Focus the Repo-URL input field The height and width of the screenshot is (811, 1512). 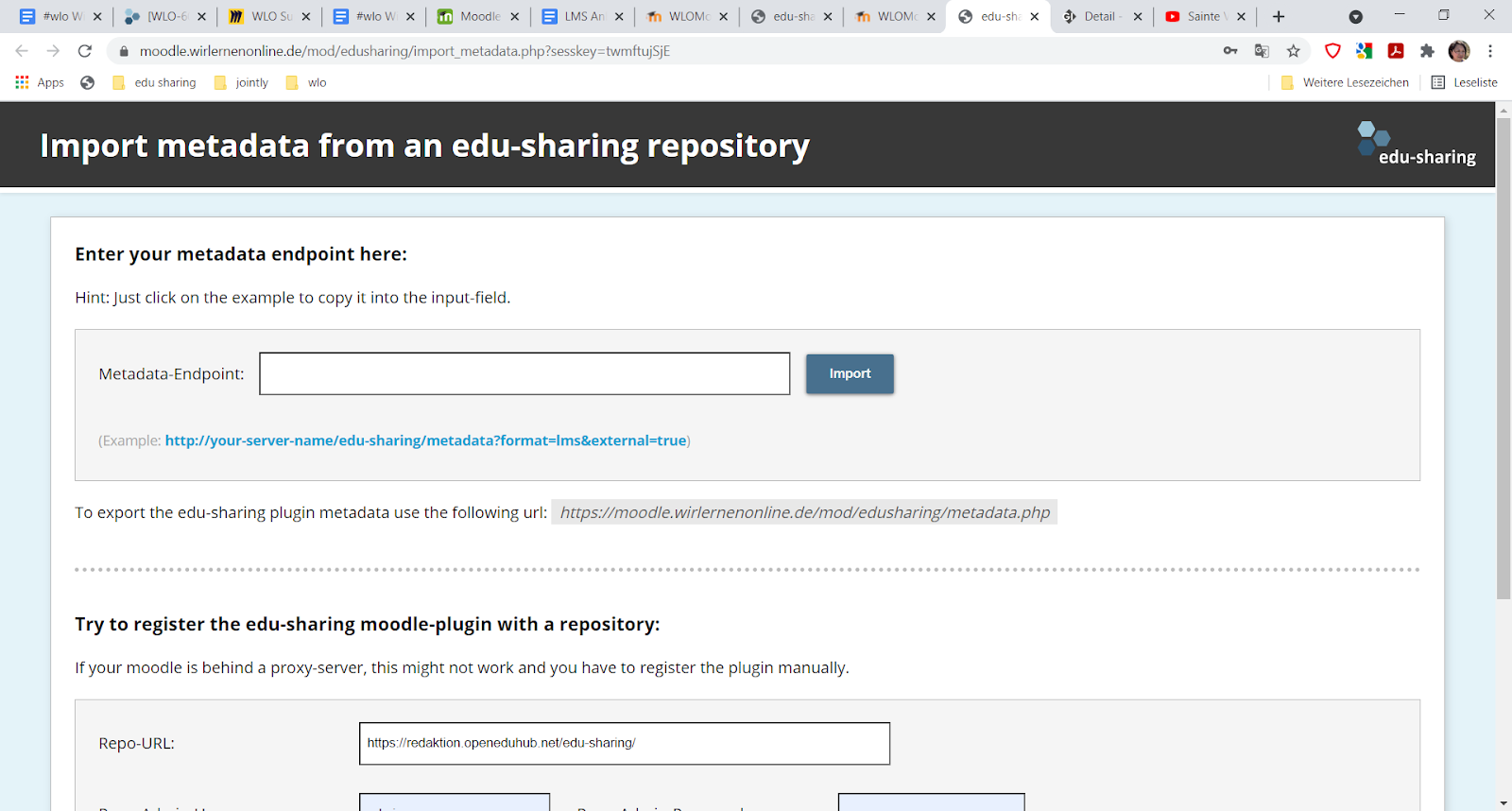(x=625, y=743)
